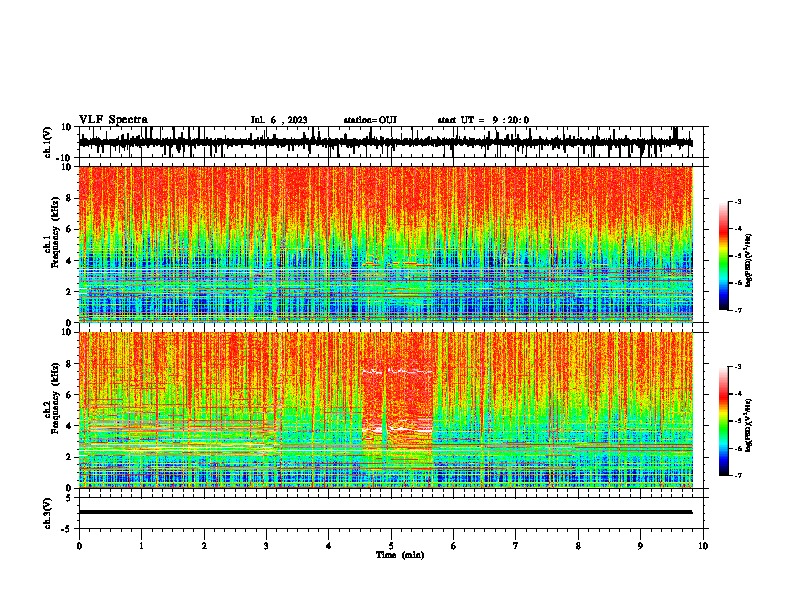Viewport: 792px width, 612px height.
Task: Click time axis tick label '6'
Action: (453, 546)
